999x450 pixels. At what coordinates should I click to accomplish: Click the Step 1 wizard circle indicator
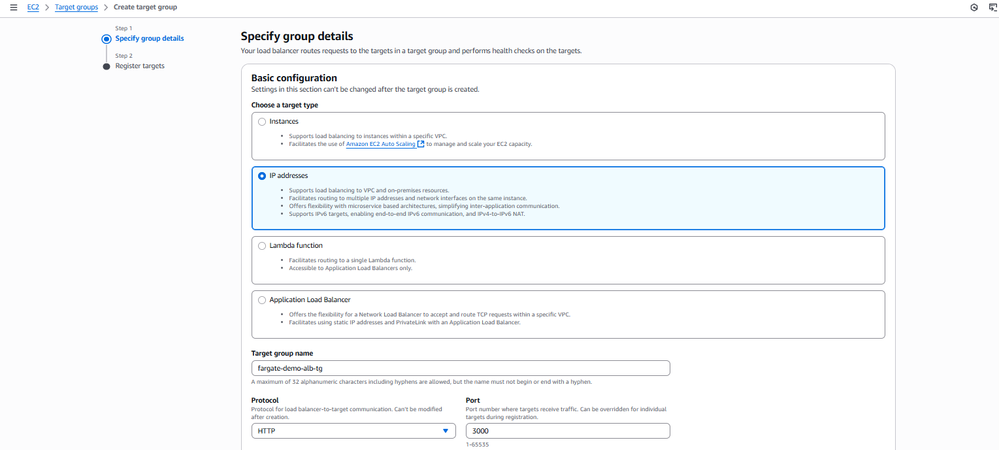point(106,39)
